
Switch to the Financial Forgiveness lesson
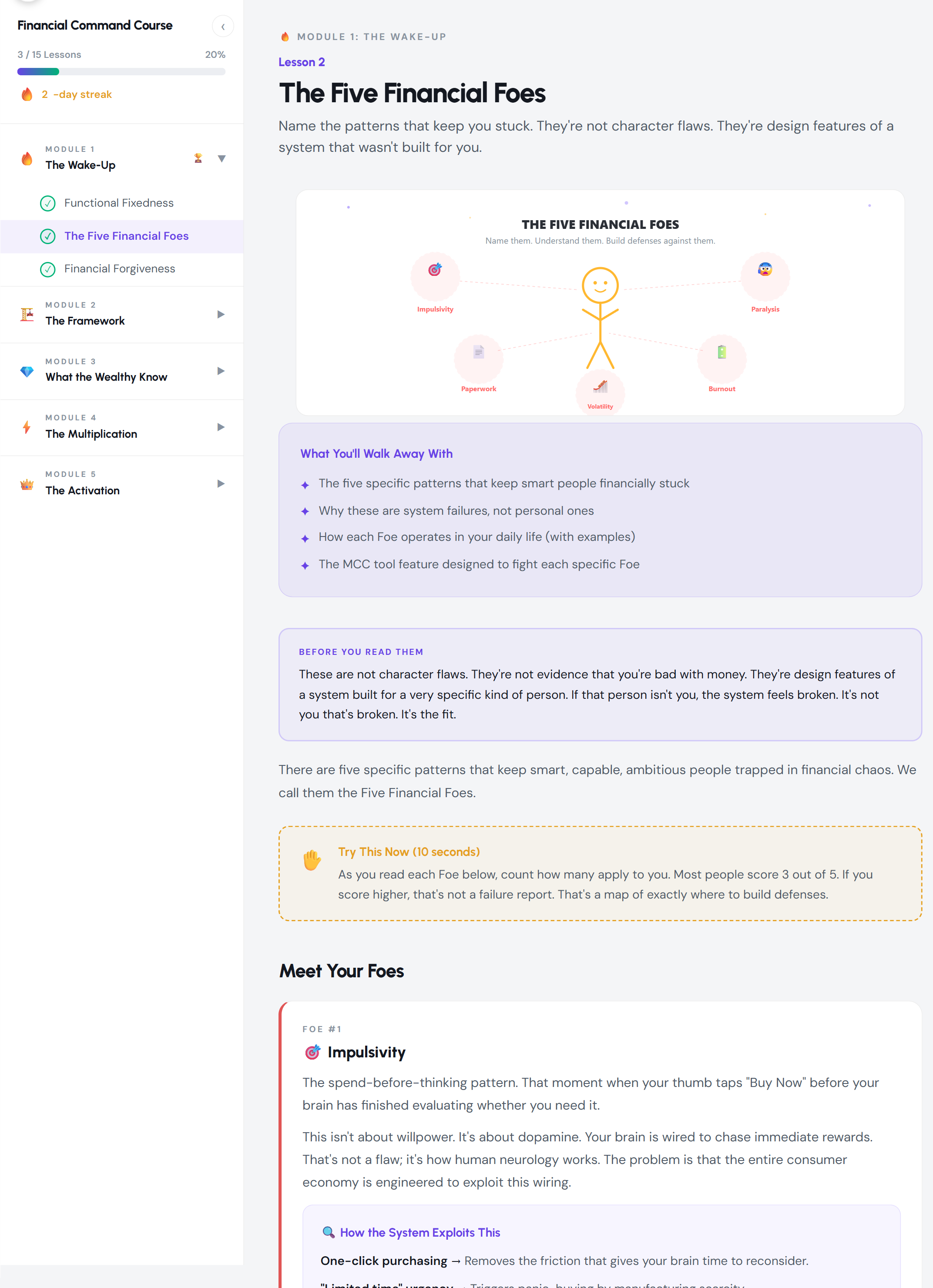click(120, 268)
